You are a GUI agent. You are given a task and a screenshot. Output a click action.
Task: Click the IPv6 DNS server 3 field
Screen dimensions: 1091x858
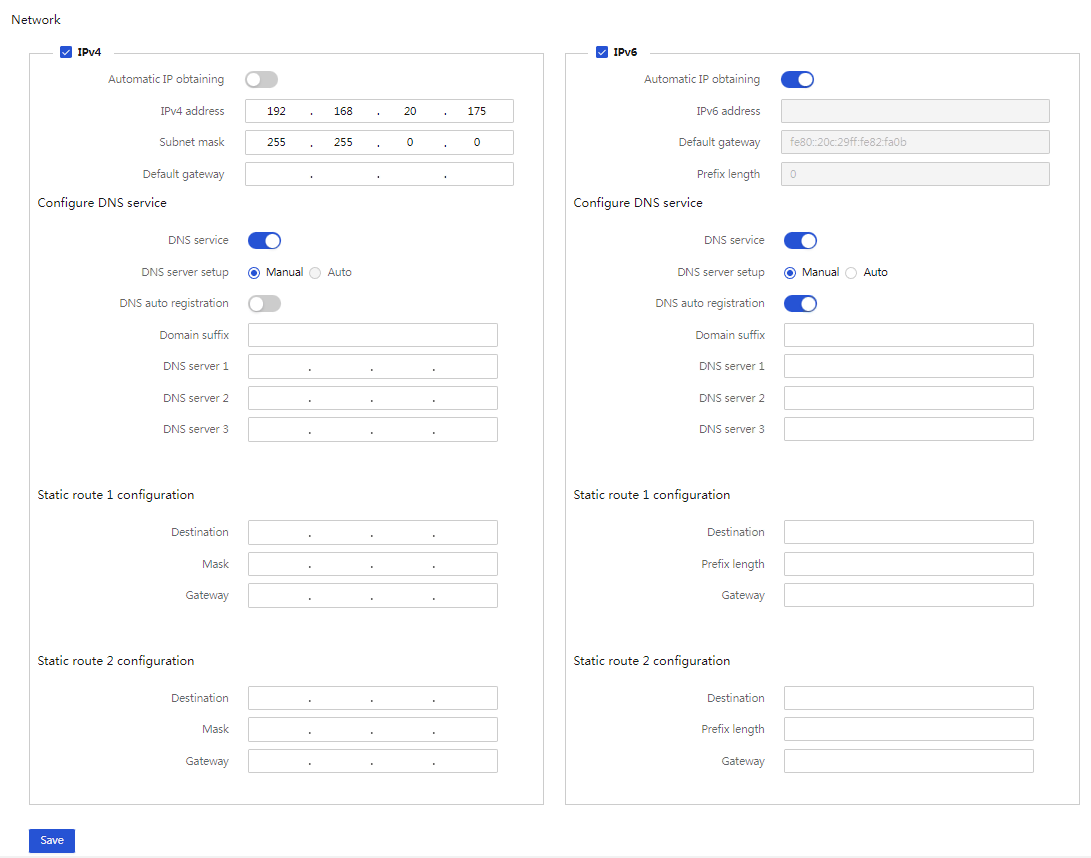click(x=909, y=429)
